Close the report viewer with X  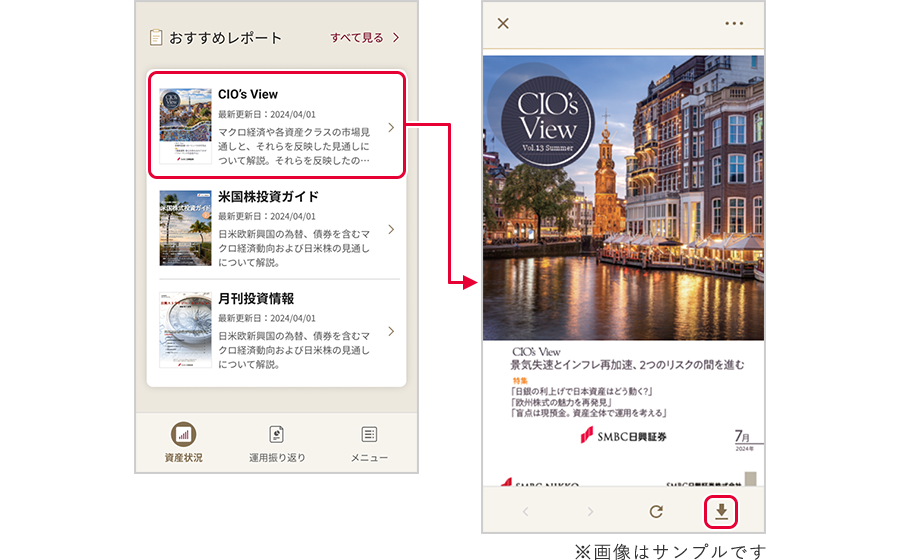point(503,24)
